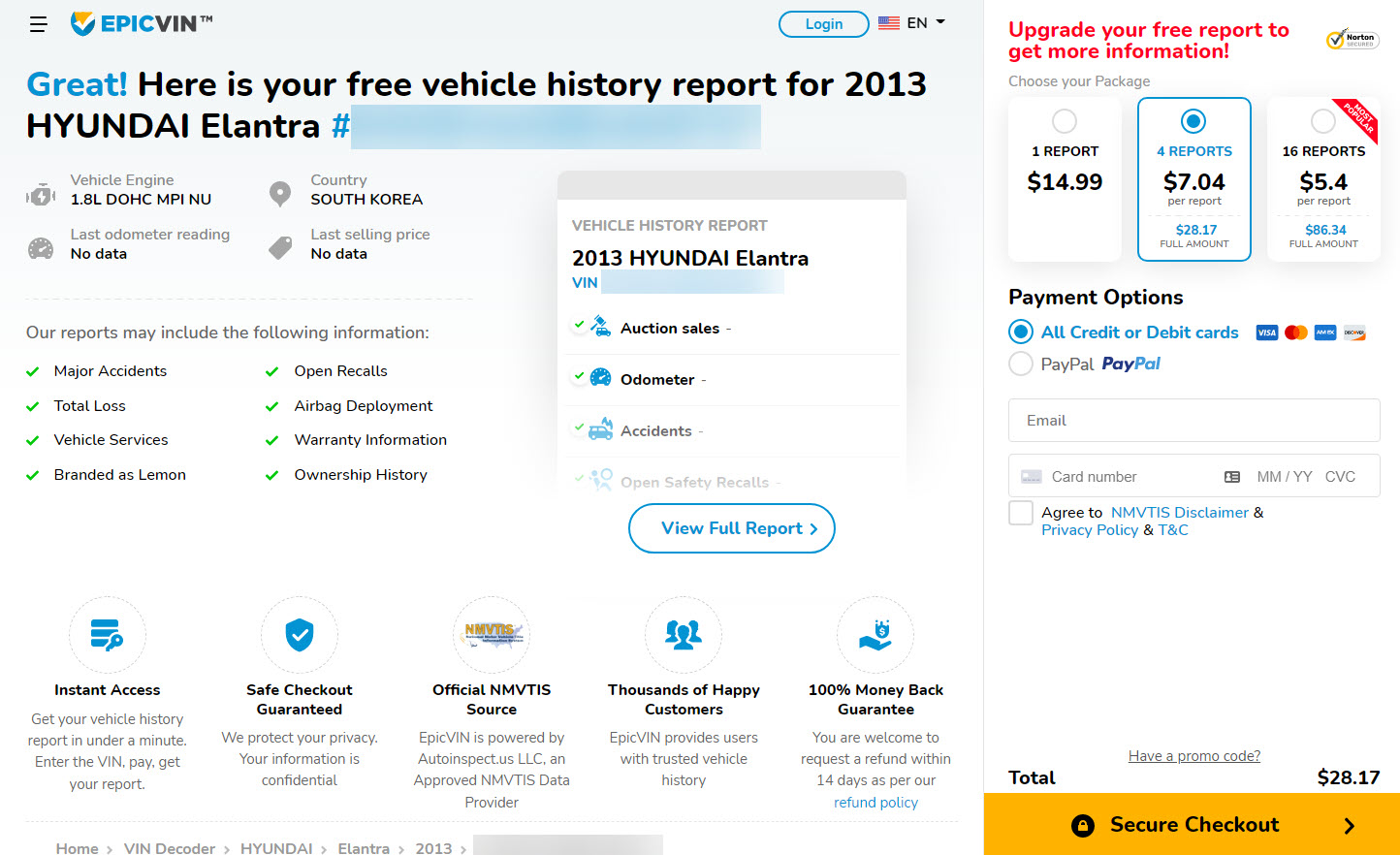Click the Auction sales gavel icon
Image resolution: width=1400 pixels, height=855 pixels.
tap(601, 327)
